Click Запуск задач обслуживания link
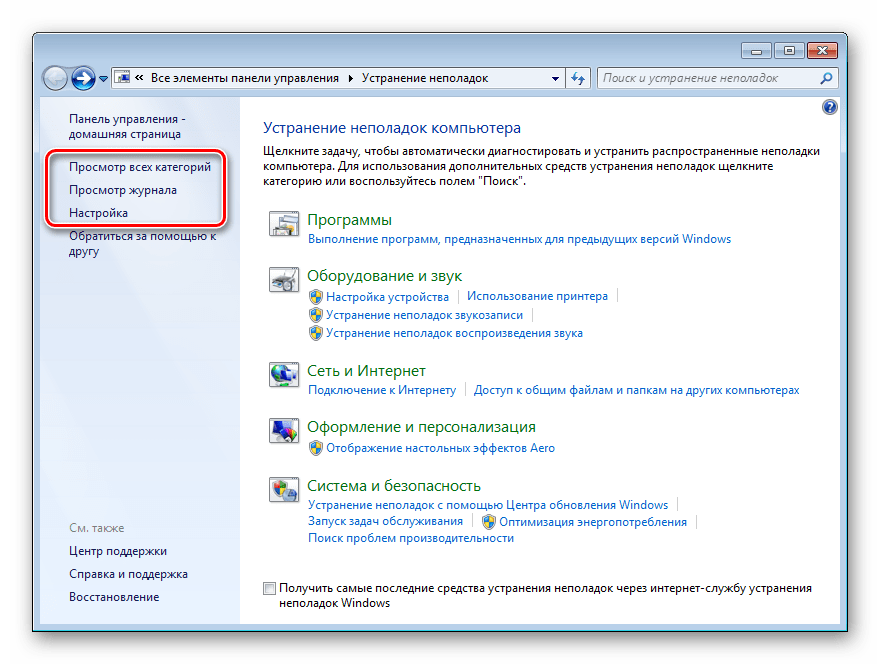This screenshot has width=880, height=664. [385, 521]
